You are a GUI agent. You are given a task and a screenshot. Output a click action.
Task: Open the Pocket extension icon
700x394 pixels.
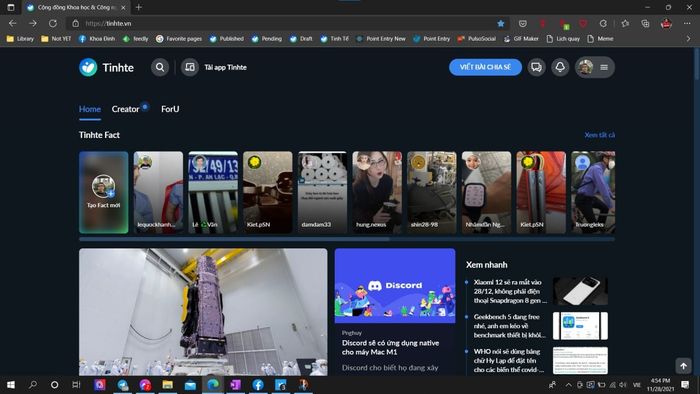523,23
